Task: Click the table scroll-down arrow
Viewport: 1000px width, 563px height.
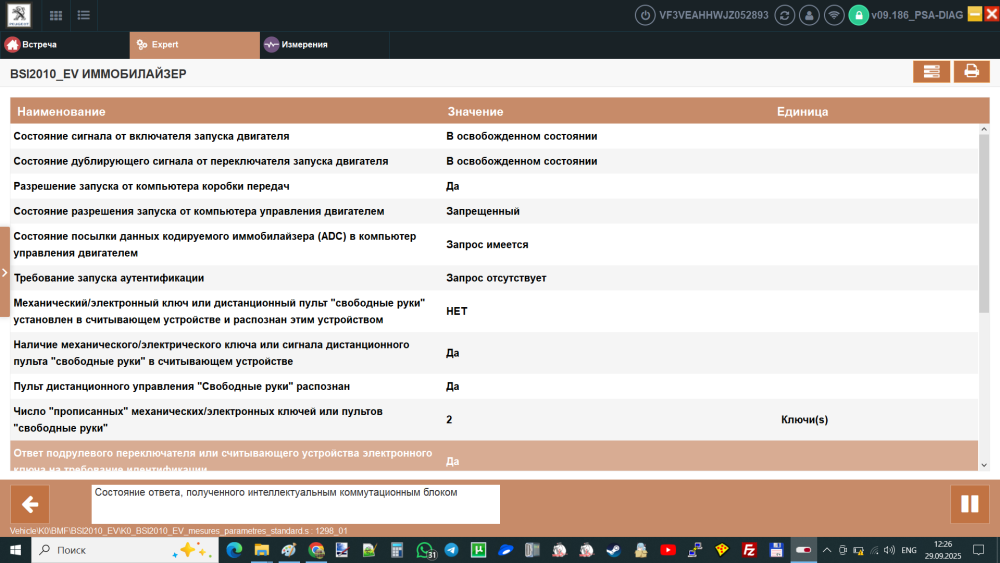Action: point(983,465)
